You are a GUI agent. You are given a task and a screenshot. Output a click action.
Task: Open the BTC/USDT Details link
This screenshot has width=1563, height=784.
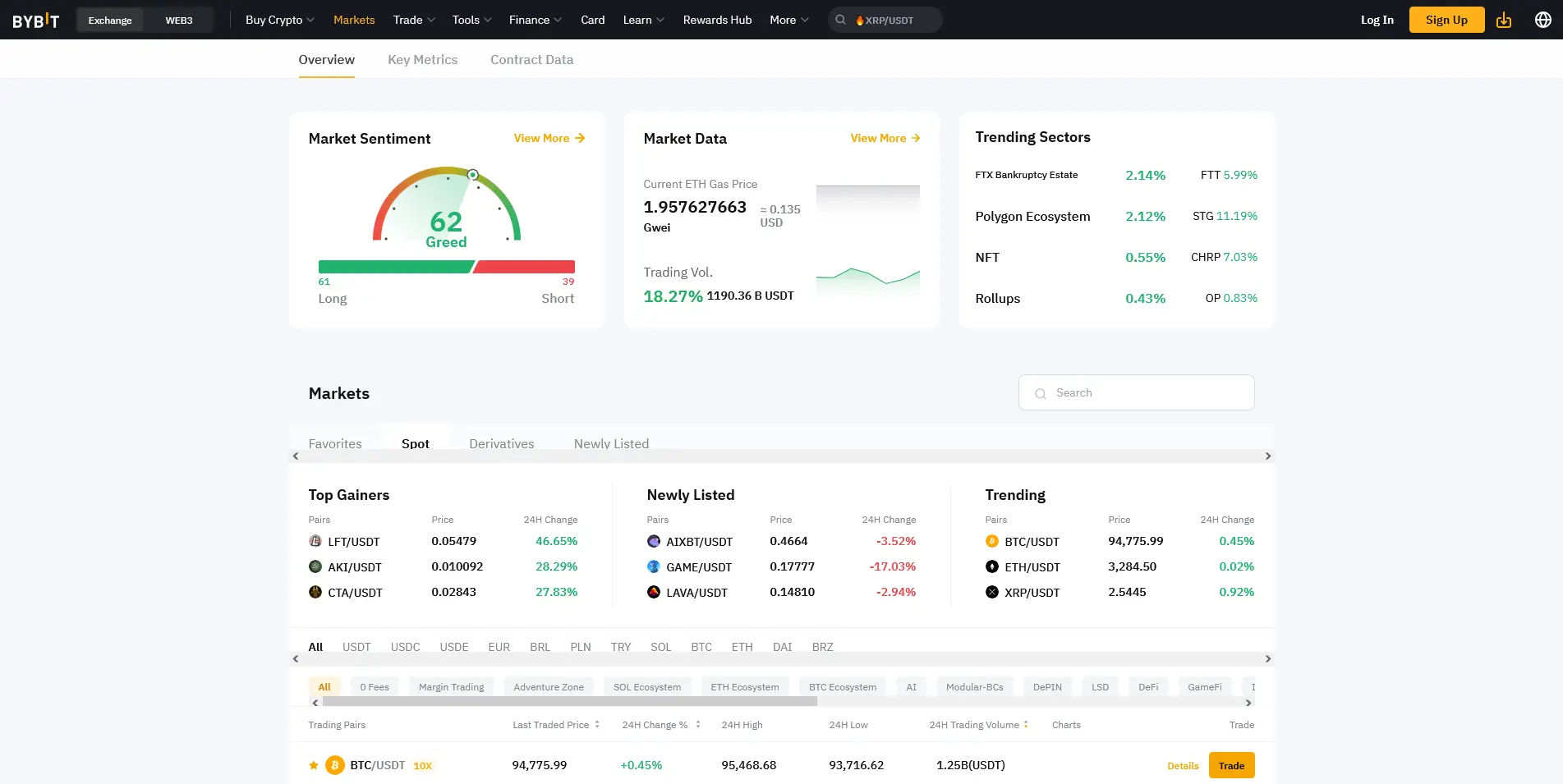(x=1183, y=766)
